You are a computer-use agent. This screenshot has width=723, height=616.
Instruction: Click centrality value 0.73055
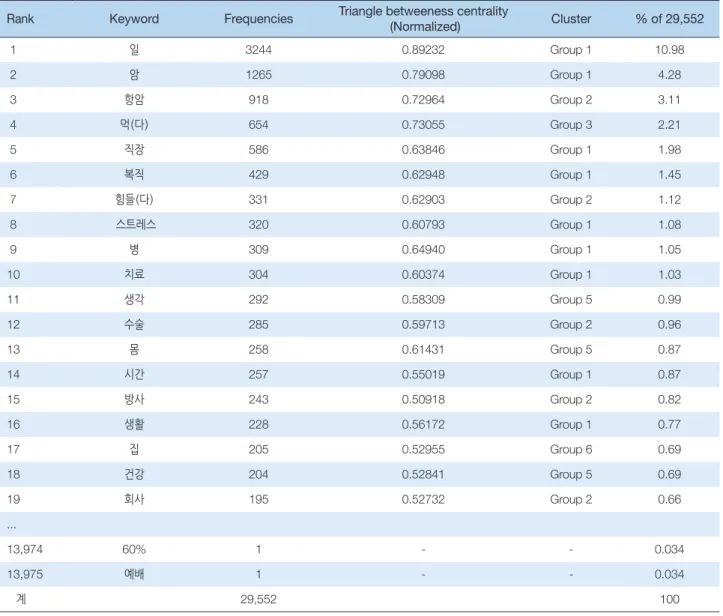(423, 124)
